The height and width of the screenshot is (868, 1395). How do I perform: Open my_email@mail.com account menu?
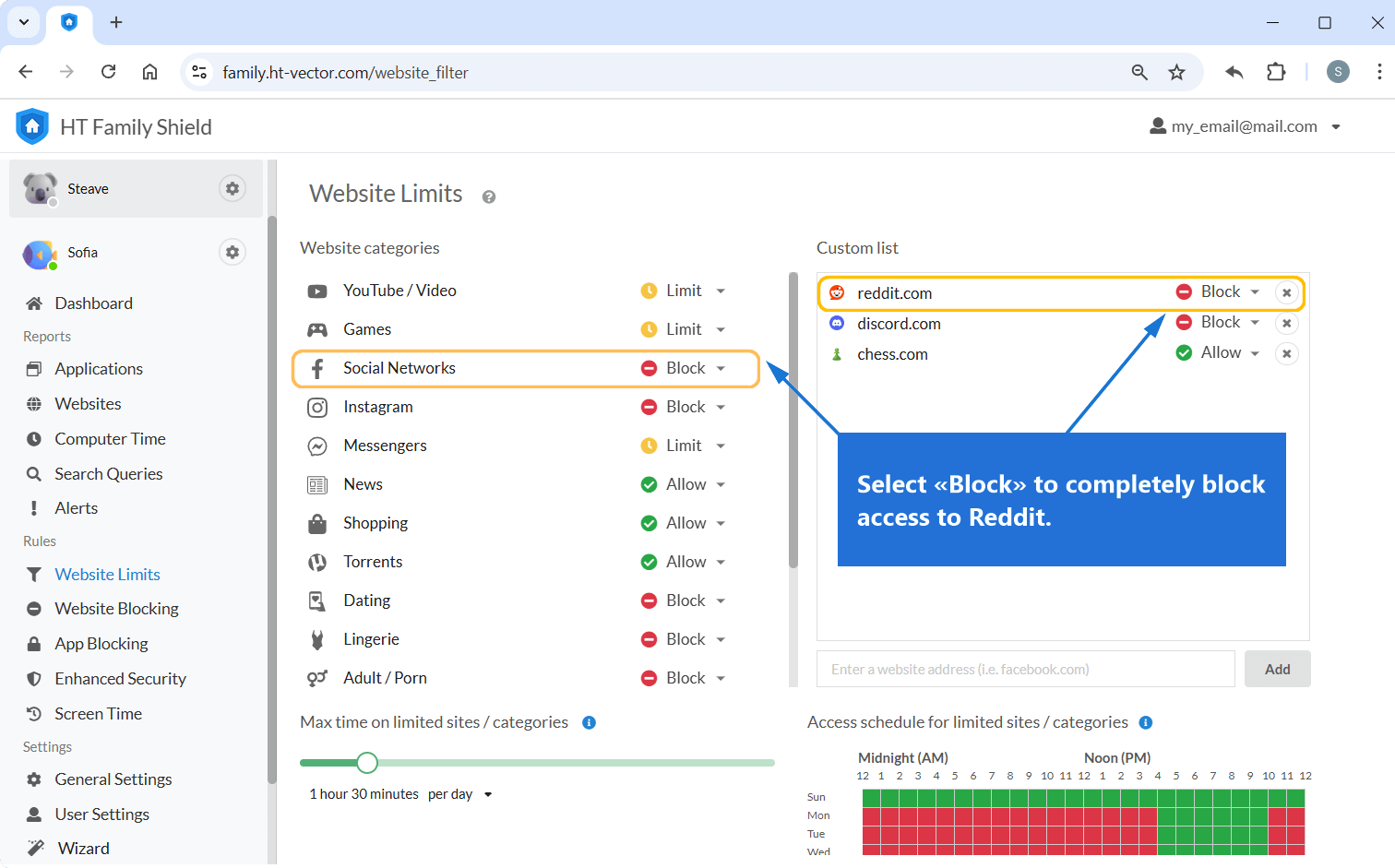[1246, 126]
